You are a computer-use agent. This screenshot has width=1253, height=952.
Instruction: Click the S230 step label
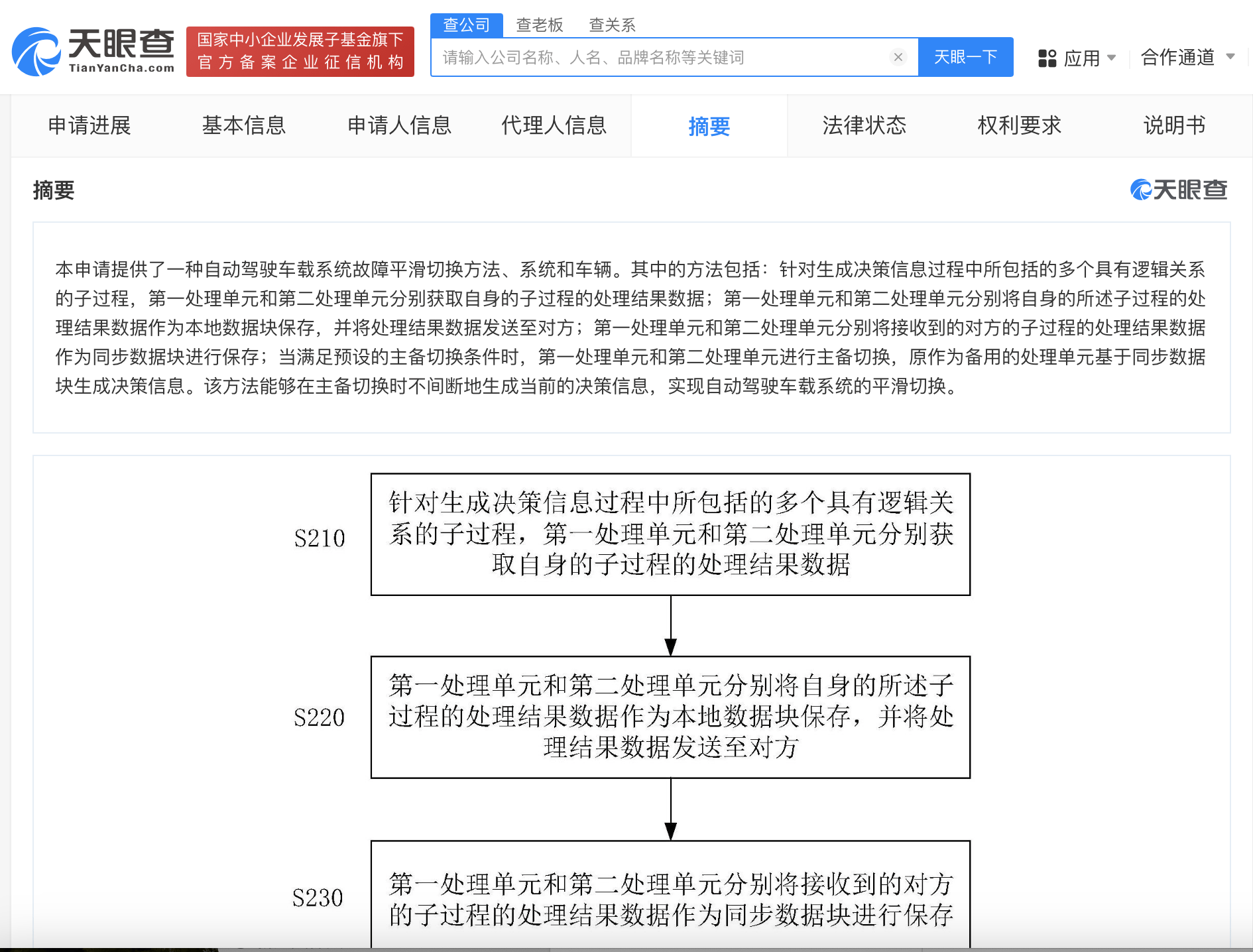[x=318, y=898]
